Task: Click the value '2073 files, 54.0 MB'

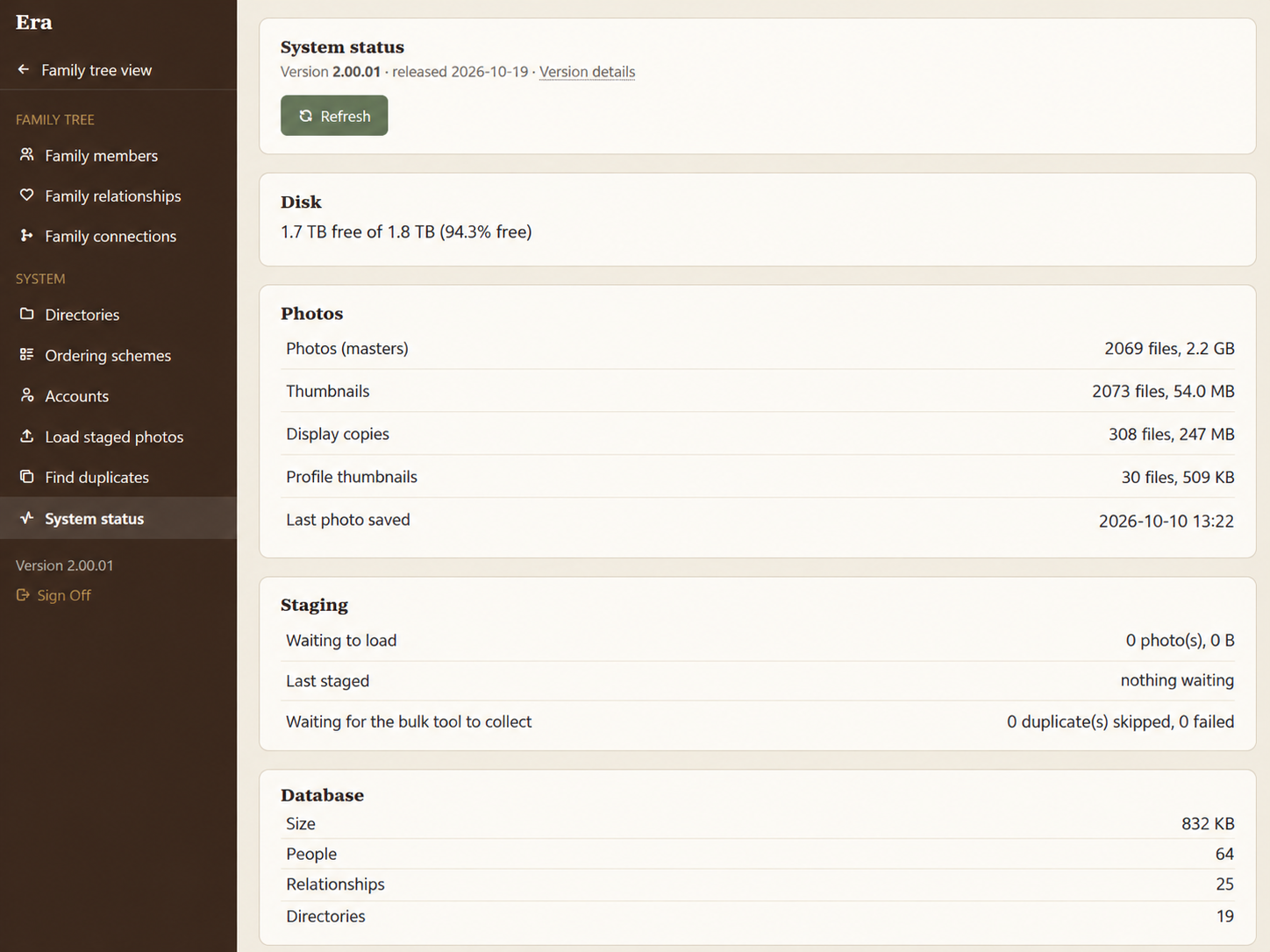Action: [1163, 391]
